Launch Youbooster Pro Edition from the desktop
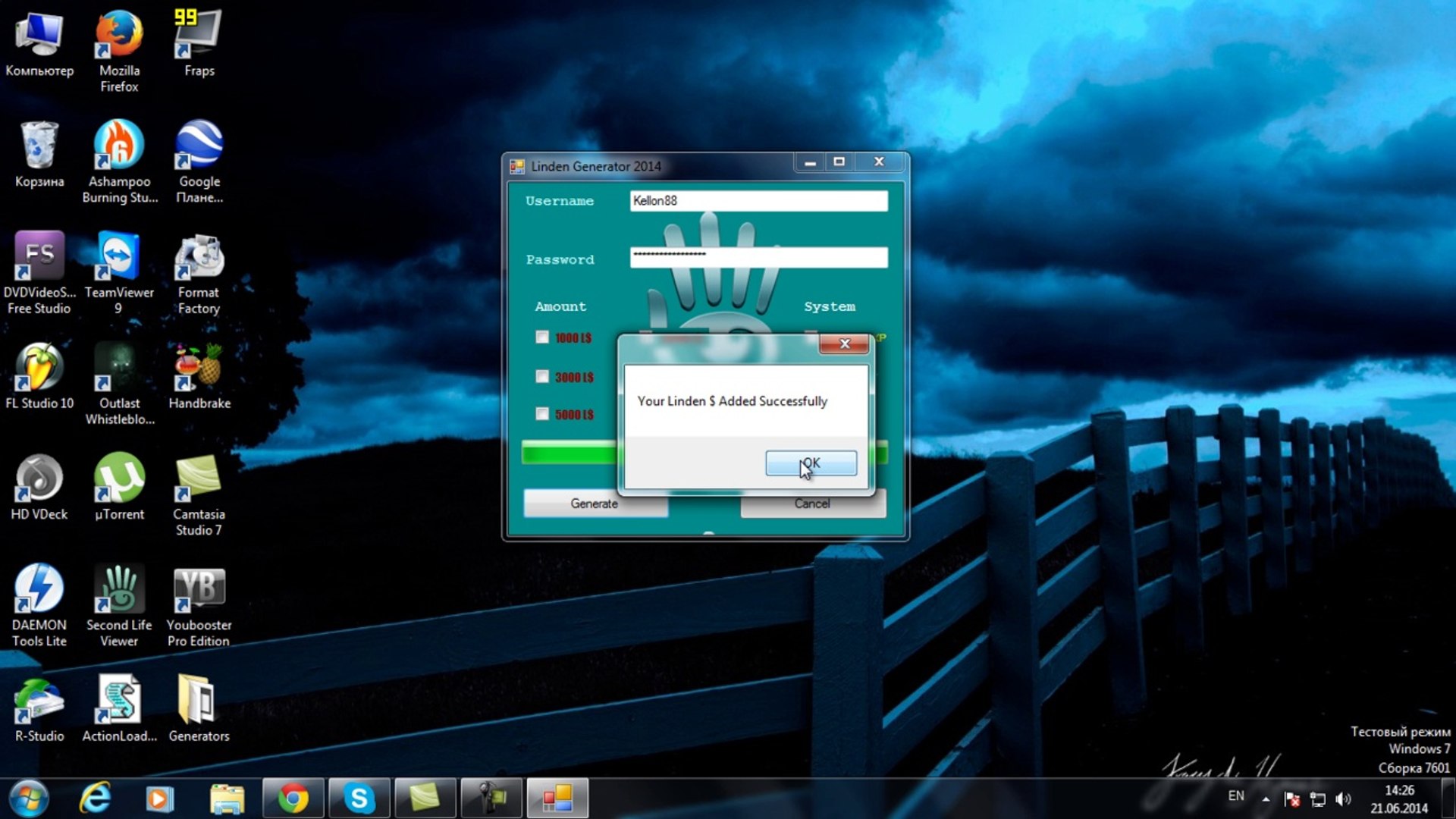1456x819 pixels. (199, 605)
